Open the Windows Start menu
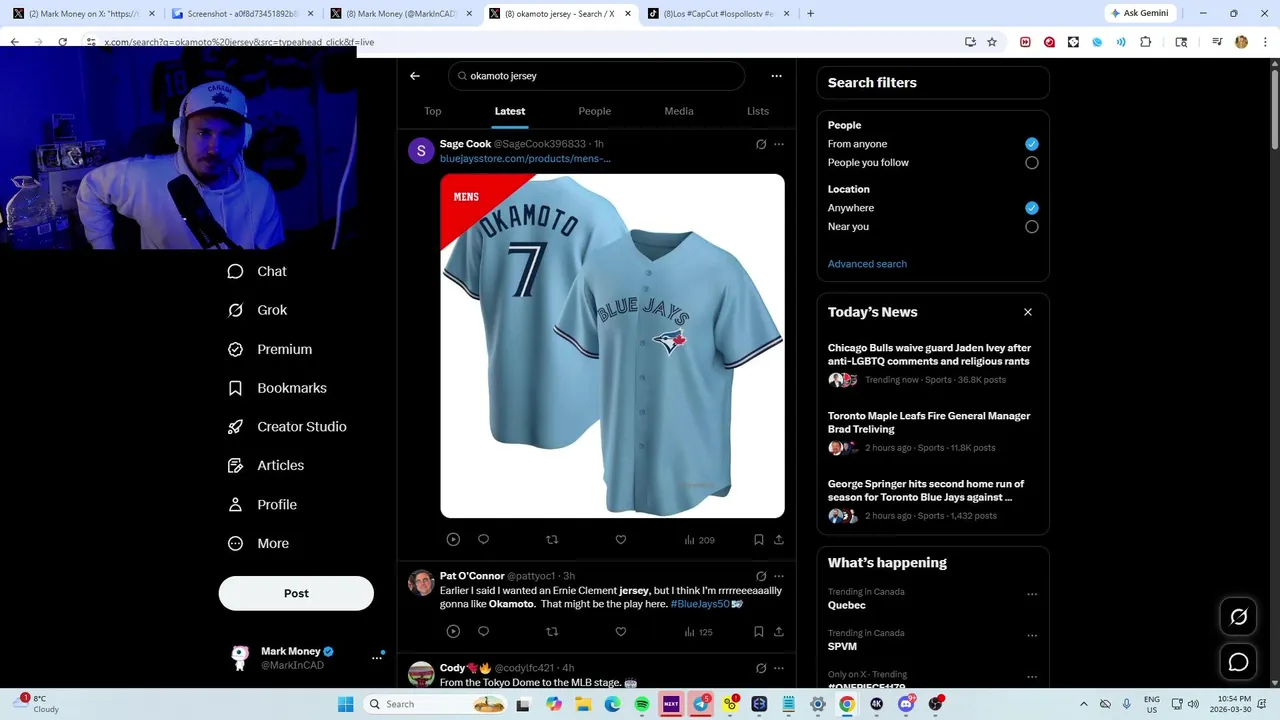1280x720 pixels. click(346, 704)
